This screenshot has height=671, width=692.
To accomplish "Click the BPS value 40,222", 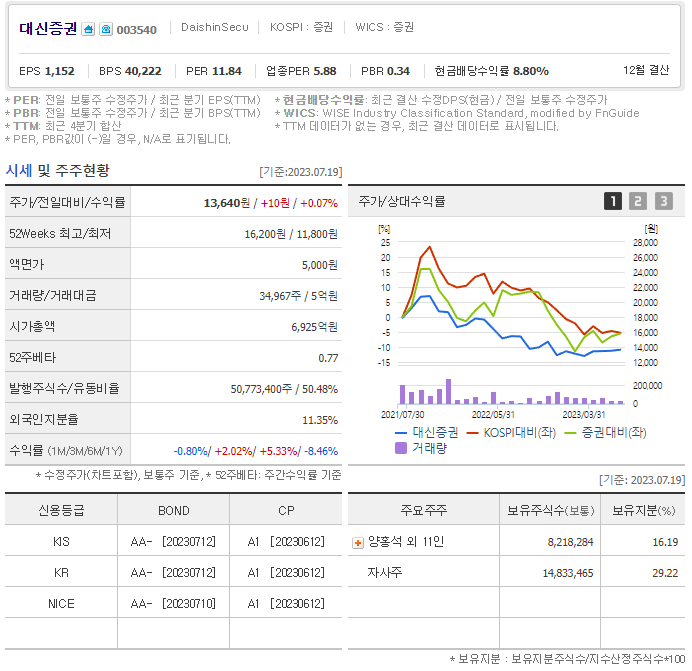I will (x=143, y=71).
